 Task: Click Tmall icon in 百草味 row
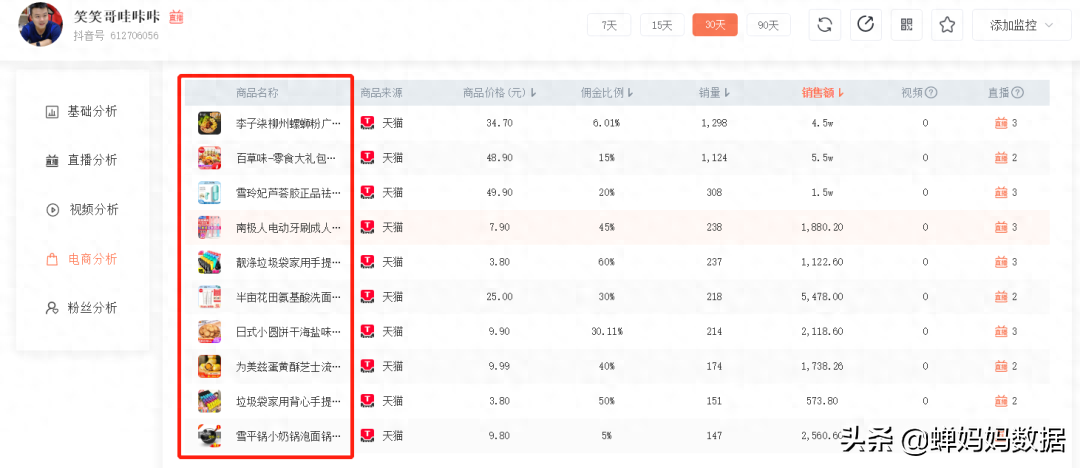coord(368,158)
